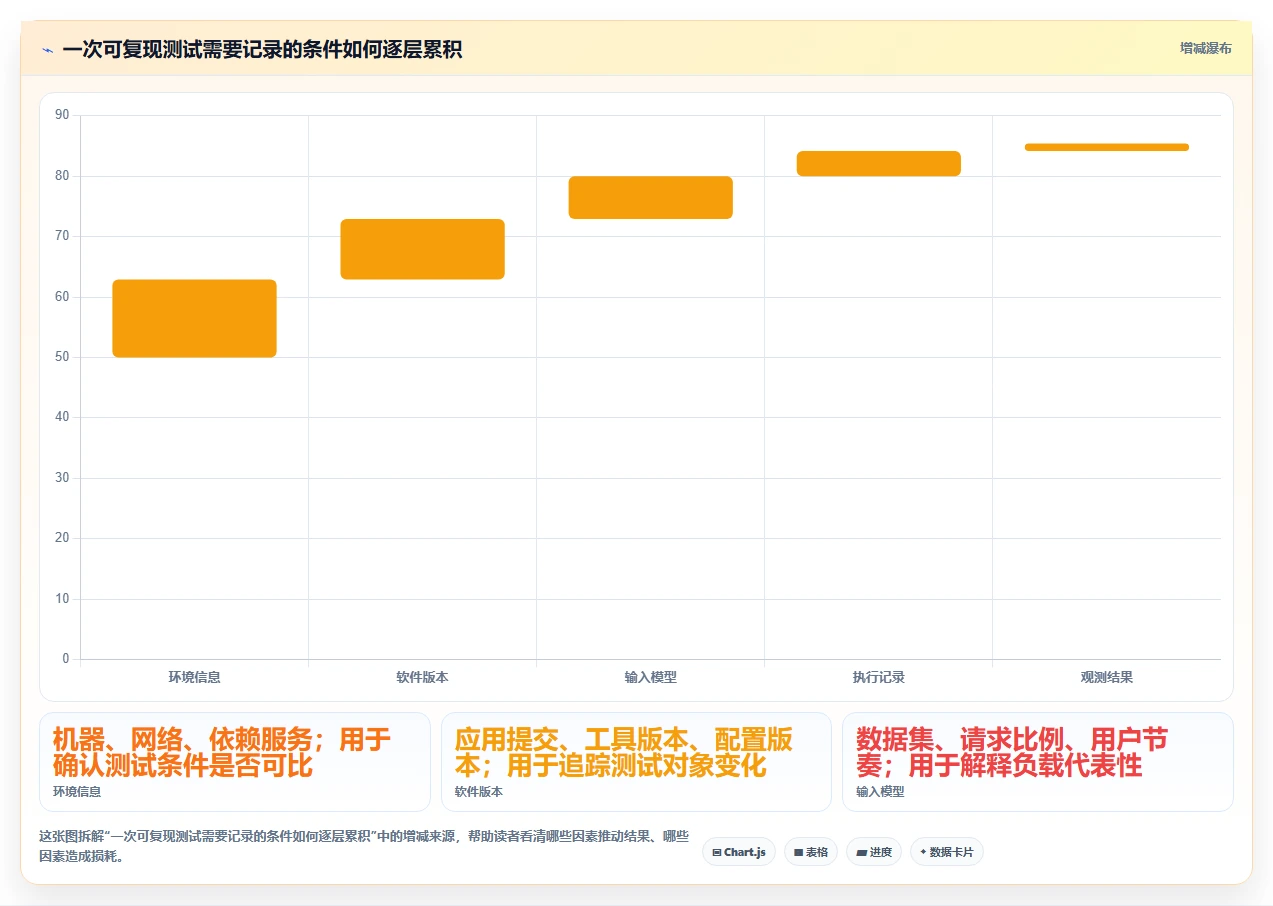The height and width of the screenshot is (906, 1273).
Task: Click the 软件版本 waterfall bar
Action: (422, 249)
